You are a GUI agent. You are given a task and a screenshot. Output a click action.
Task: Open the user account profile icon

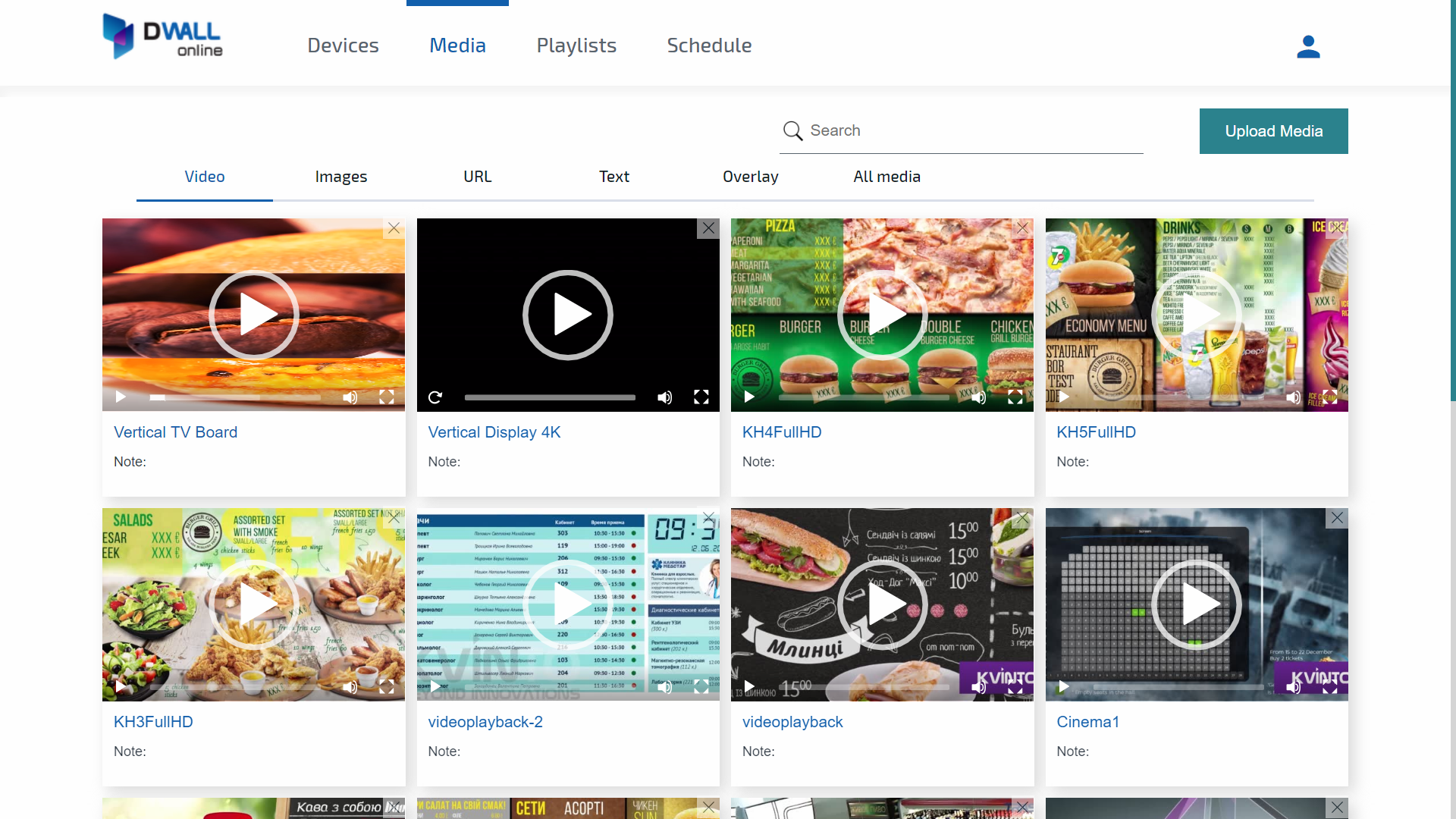click(1308, 46)
